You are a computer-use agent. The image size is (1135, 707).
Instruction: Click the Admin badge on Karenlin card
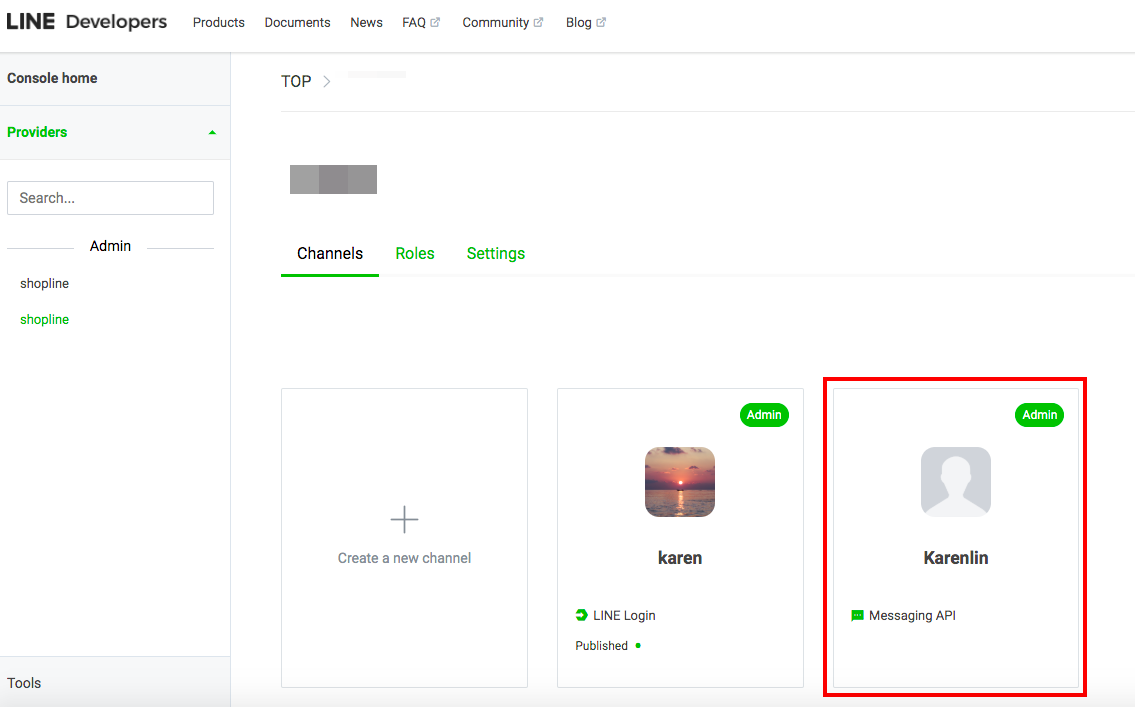1039,415
